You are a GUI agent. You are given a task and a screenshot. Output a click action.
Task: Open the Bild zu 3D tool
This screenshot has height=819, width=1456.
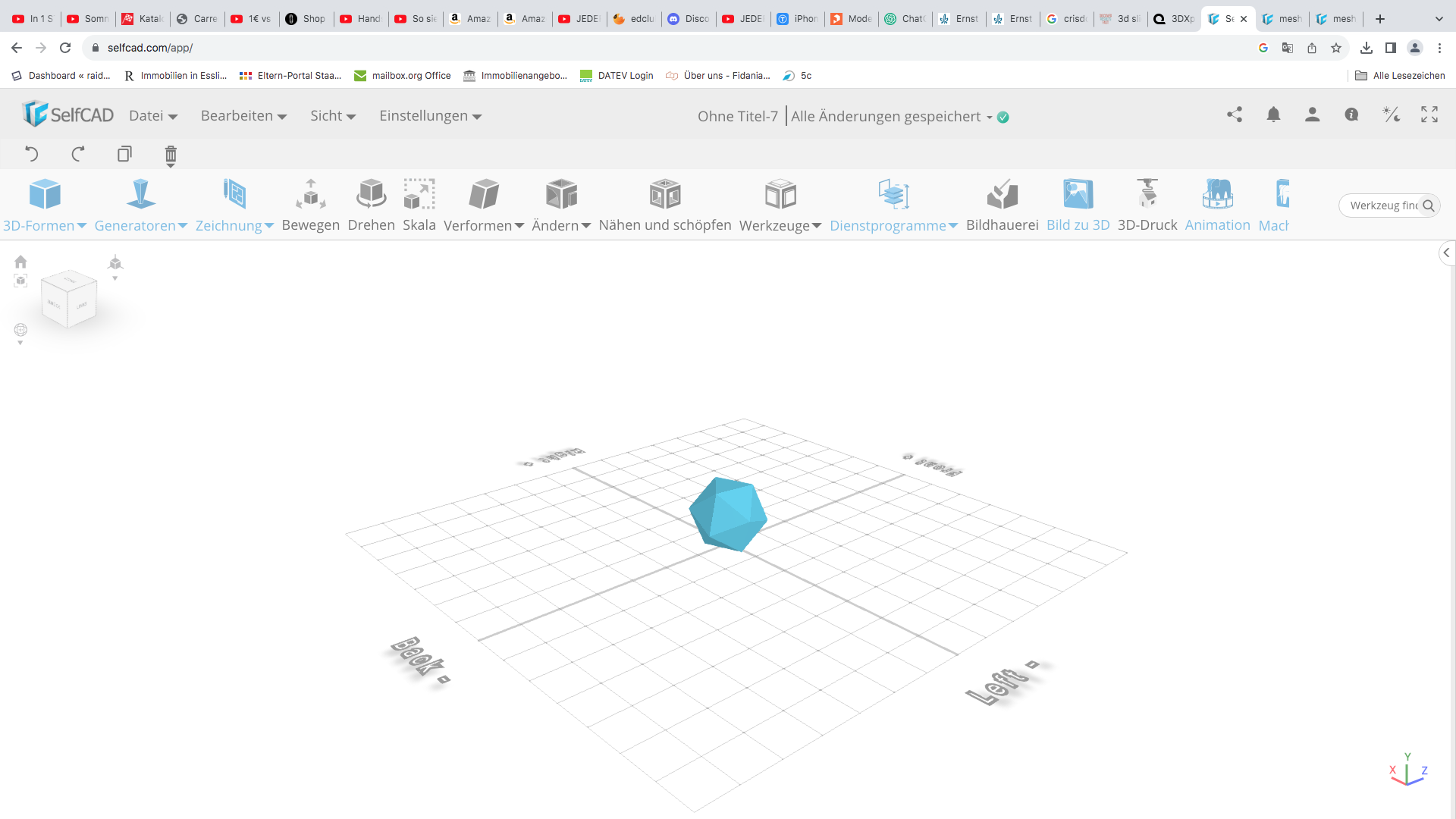pos(1078,206)
